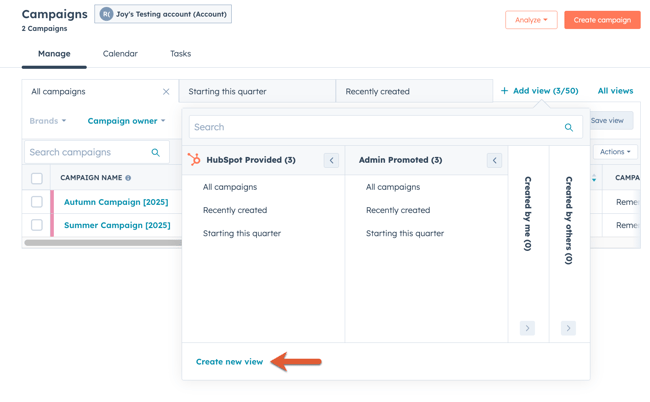Close the All campaigns view tab
Image resolution: width=650 pixels, height=402 pixels.
pyautogui.click(x=166, y=92)
